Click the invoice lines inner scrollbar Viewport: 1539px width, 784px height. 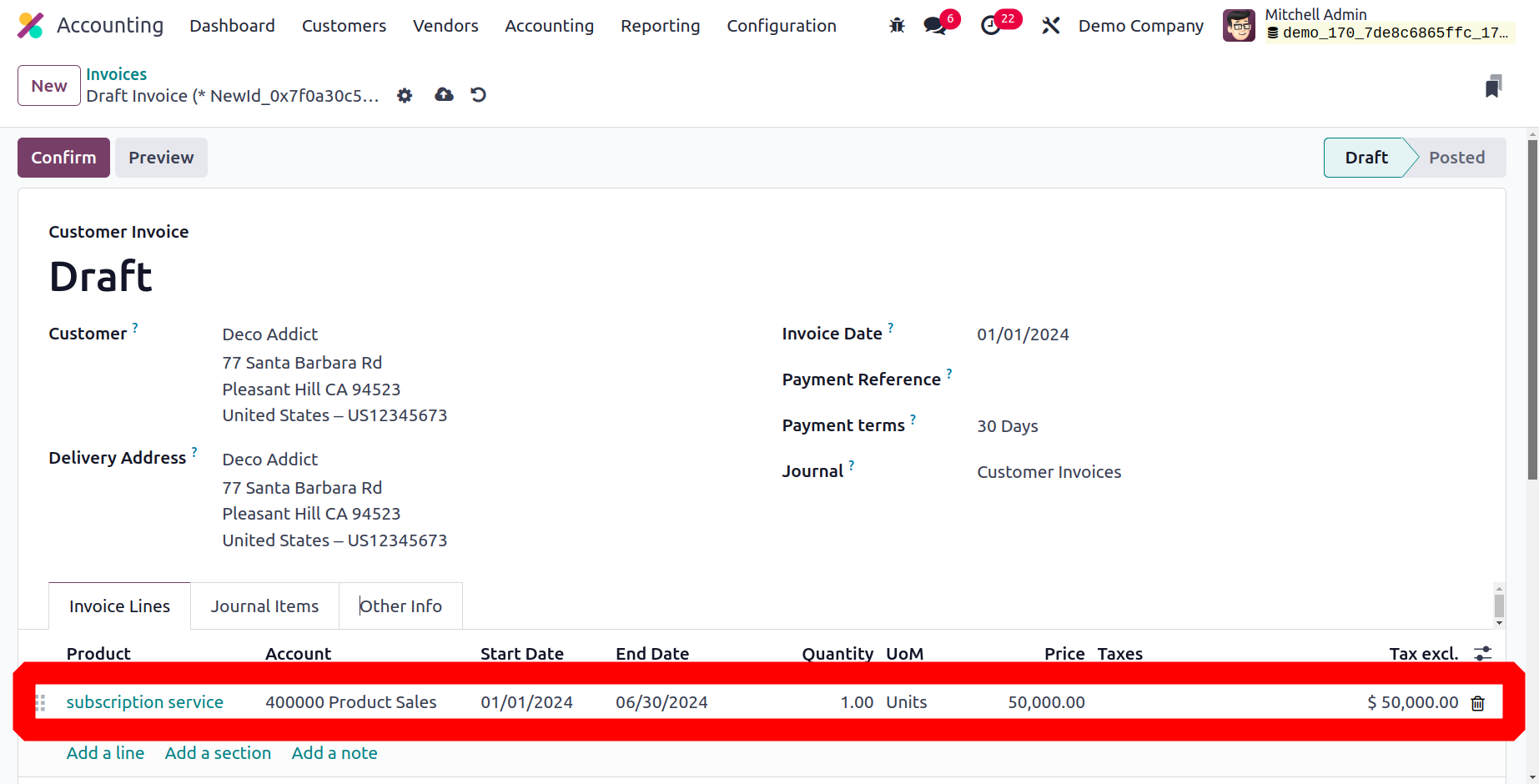[x=1499, y=606]
